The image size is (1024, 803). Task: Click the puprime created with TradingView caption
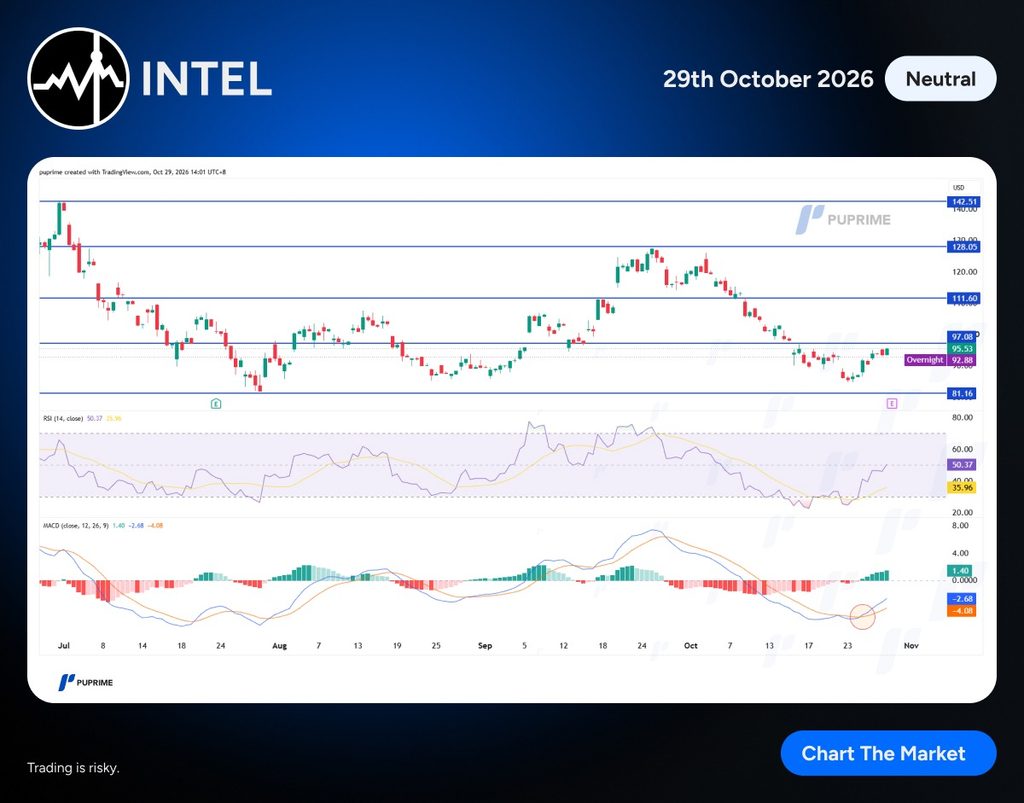coord(133,172)
